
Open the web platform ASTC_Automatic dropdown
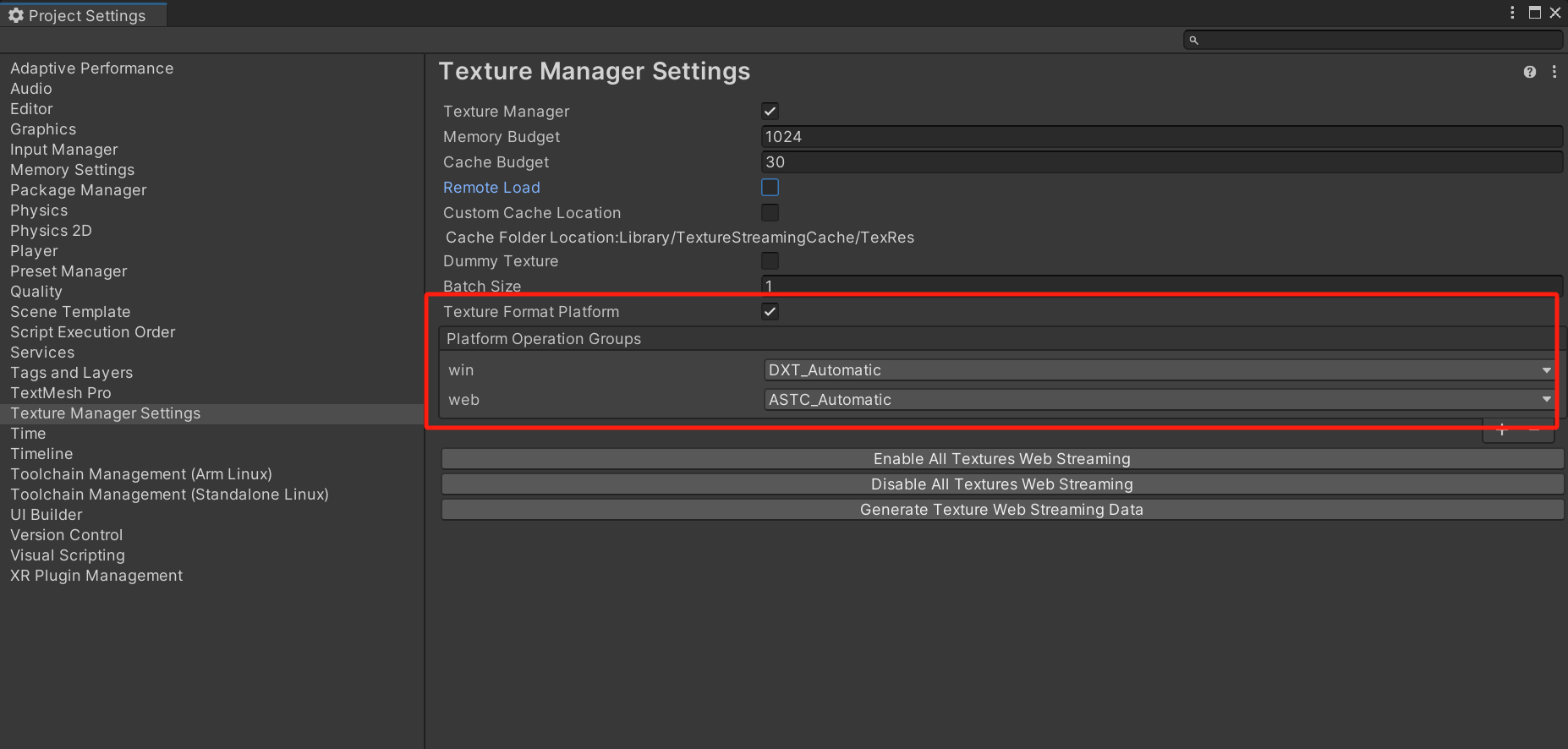(x=1158, y=400)
